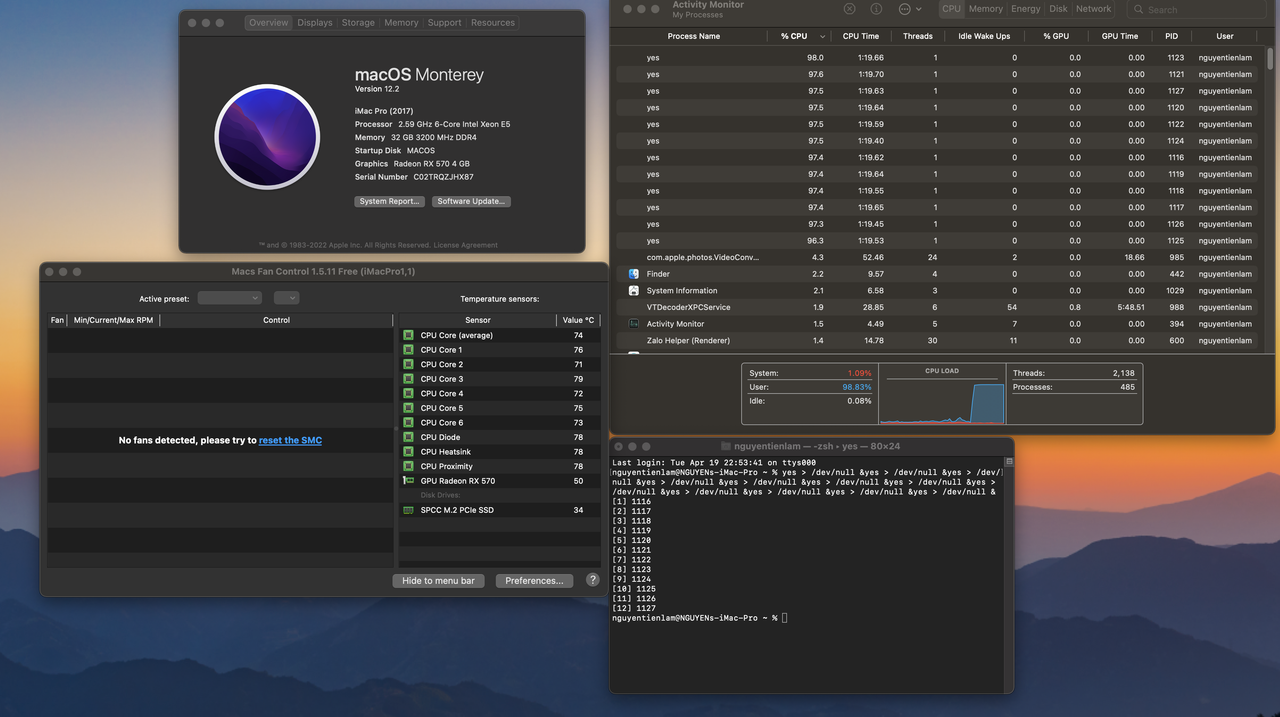The width and height of the screenshot is (1280, 717).
Task: Click the SPCC M.2 PCIe SSD drive icon
Action: [x=408, y=510]
